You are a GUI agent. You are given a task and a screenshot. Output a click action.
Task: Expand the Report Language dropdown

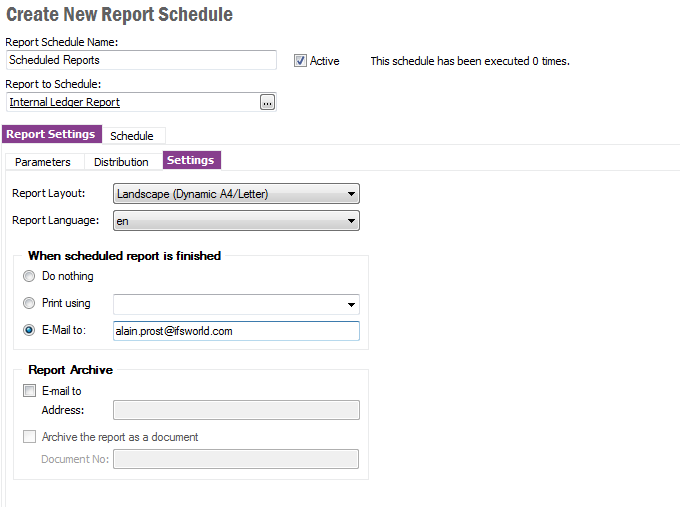(x=236, y=220)
